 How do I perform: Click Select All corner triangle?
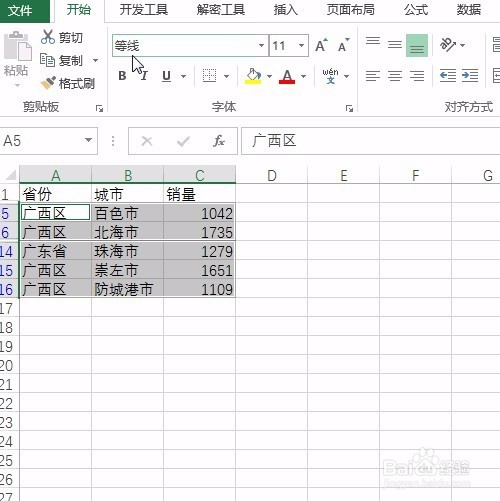pyautogui.click(x=11, y=175)
